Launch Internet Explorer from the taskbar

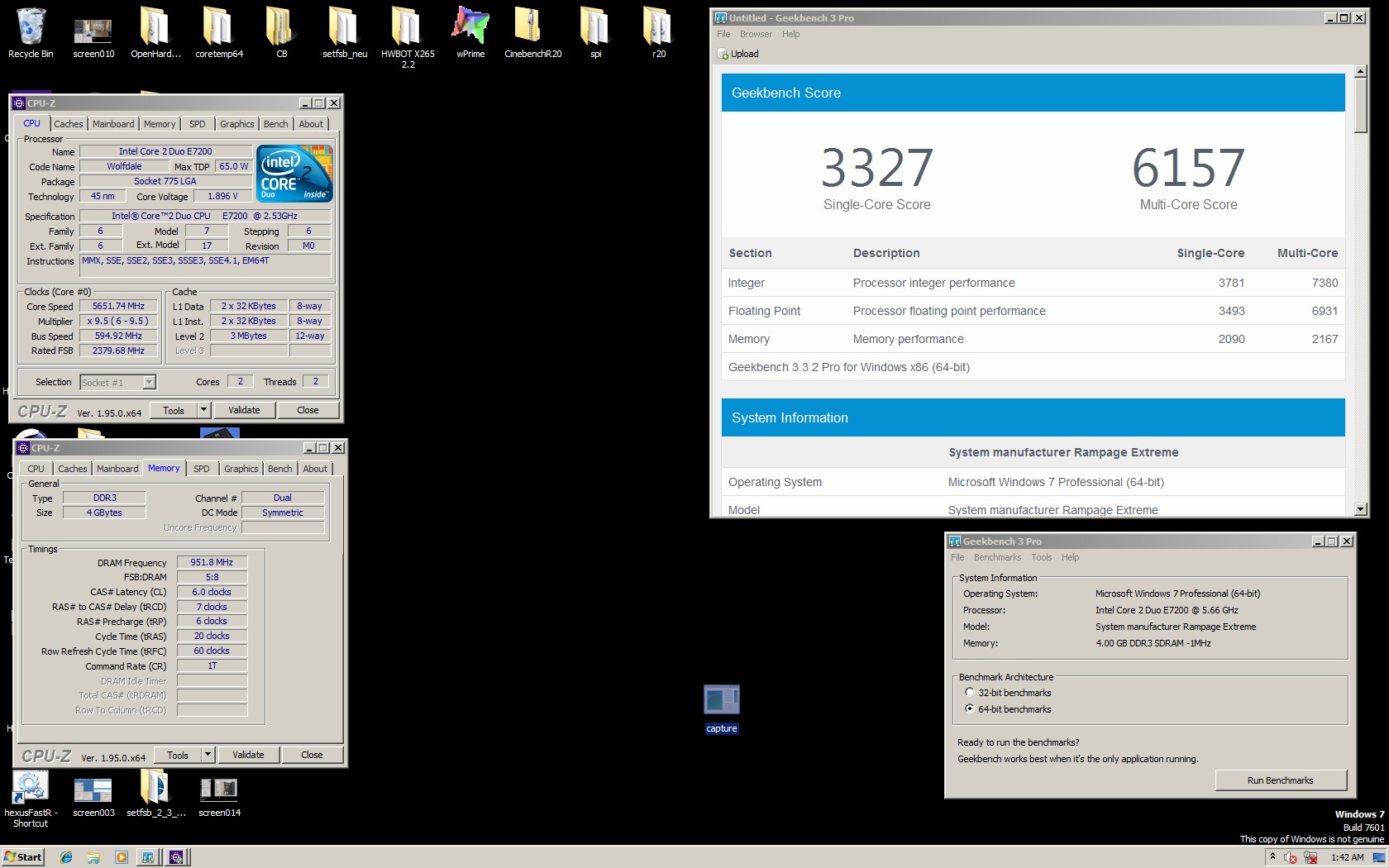(x=66, y=857)
